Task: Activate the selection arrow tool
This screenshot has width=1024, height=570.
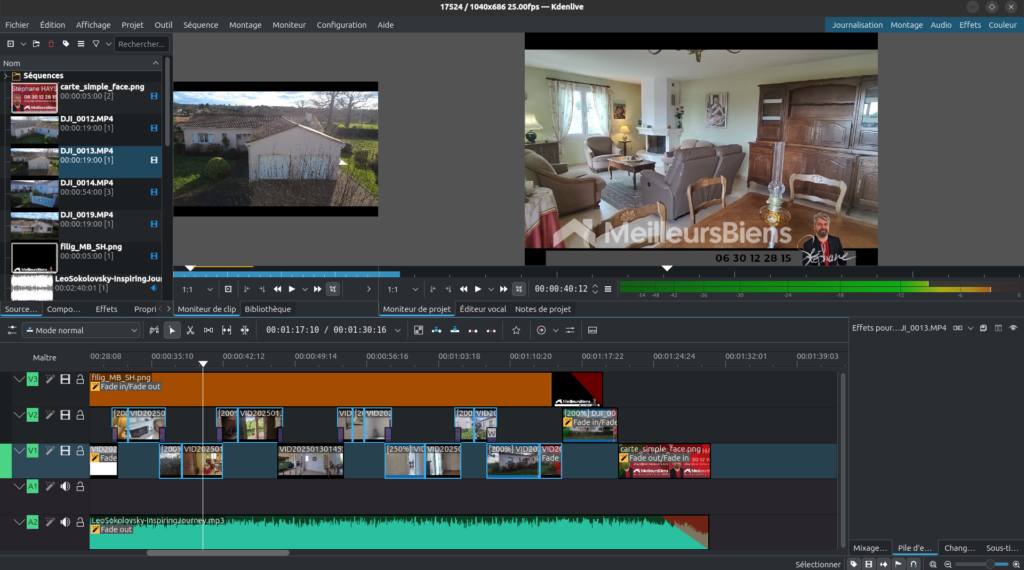Action: (x=172, y=330)
